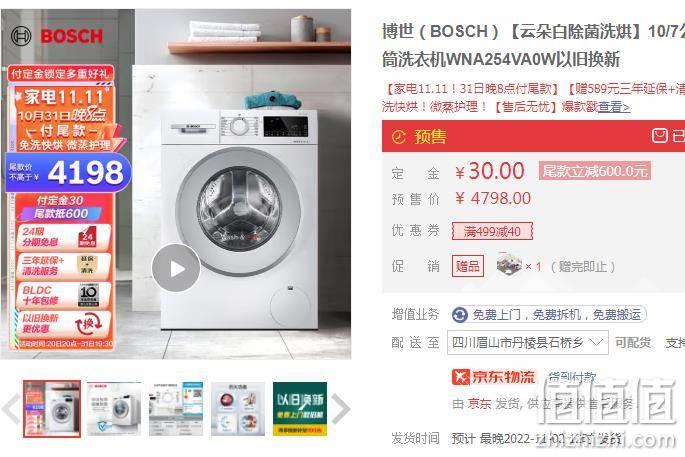Click the 尾款立减600.0元 tag
The height and width of the screenshot is (457, 685).
[x=595, y=171]
